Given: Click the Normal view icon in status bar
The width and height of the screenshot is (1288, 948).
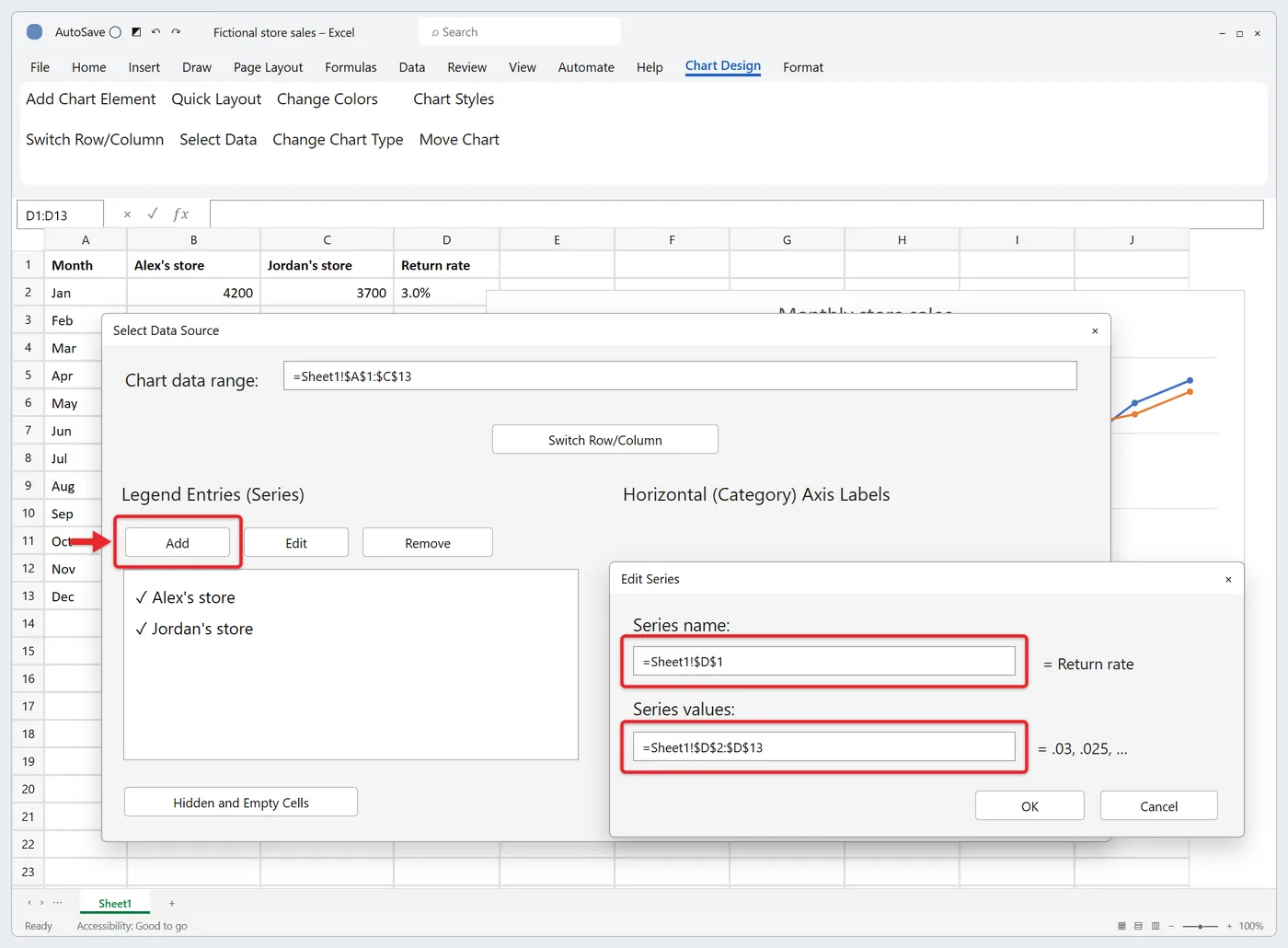Looking at the screenshot, I should coord(1121,926).
